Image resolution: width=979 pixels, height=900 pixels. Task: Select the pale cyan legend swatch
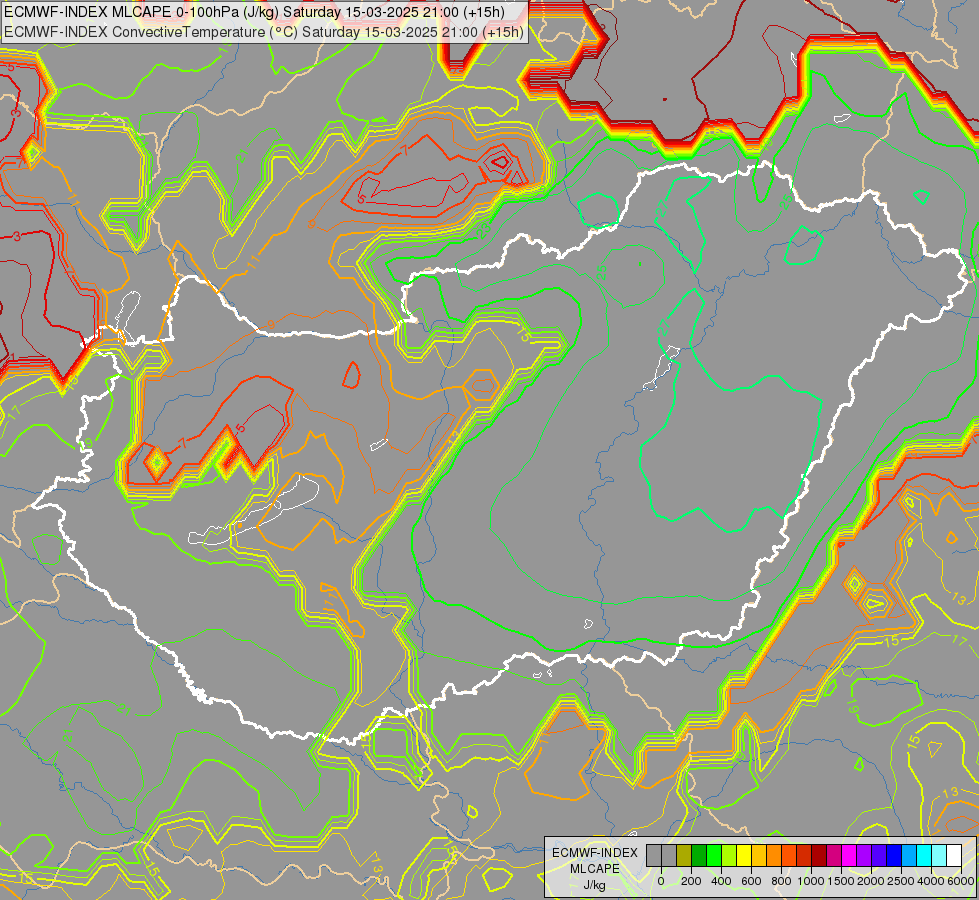[939, 856]
